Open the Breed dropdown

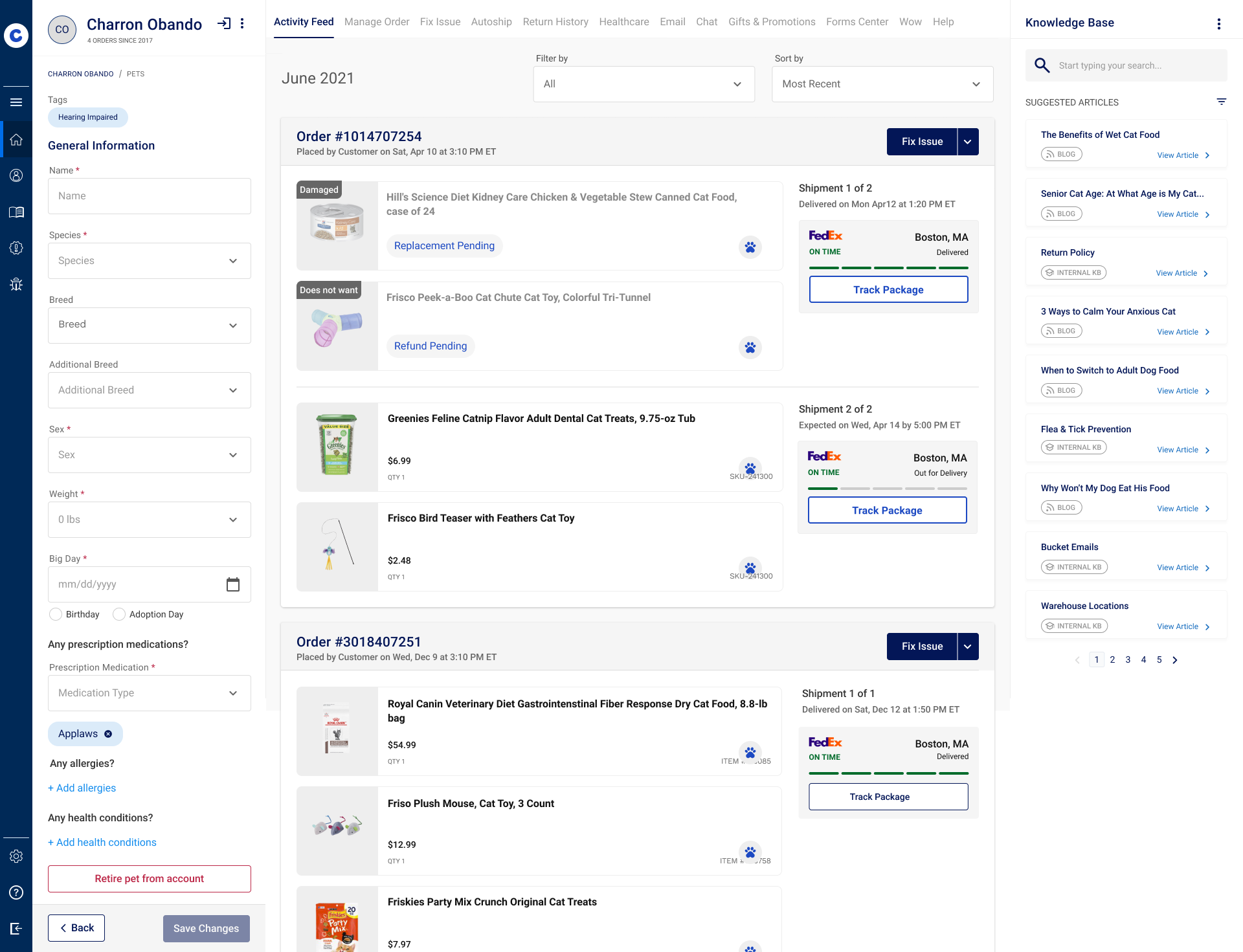tap(150, 326)
